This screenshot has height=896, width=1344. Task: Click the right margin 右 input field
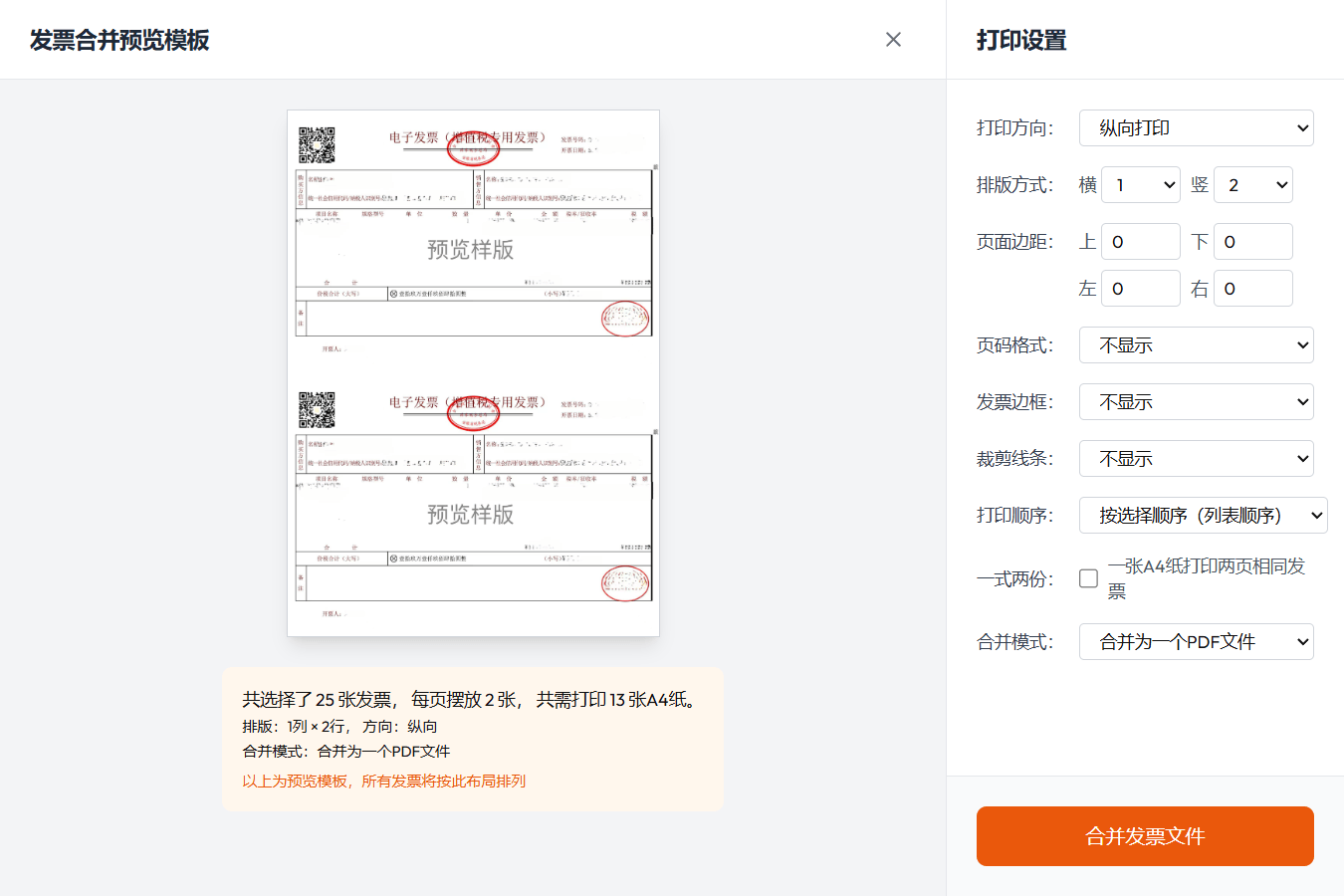[1252, 289]
